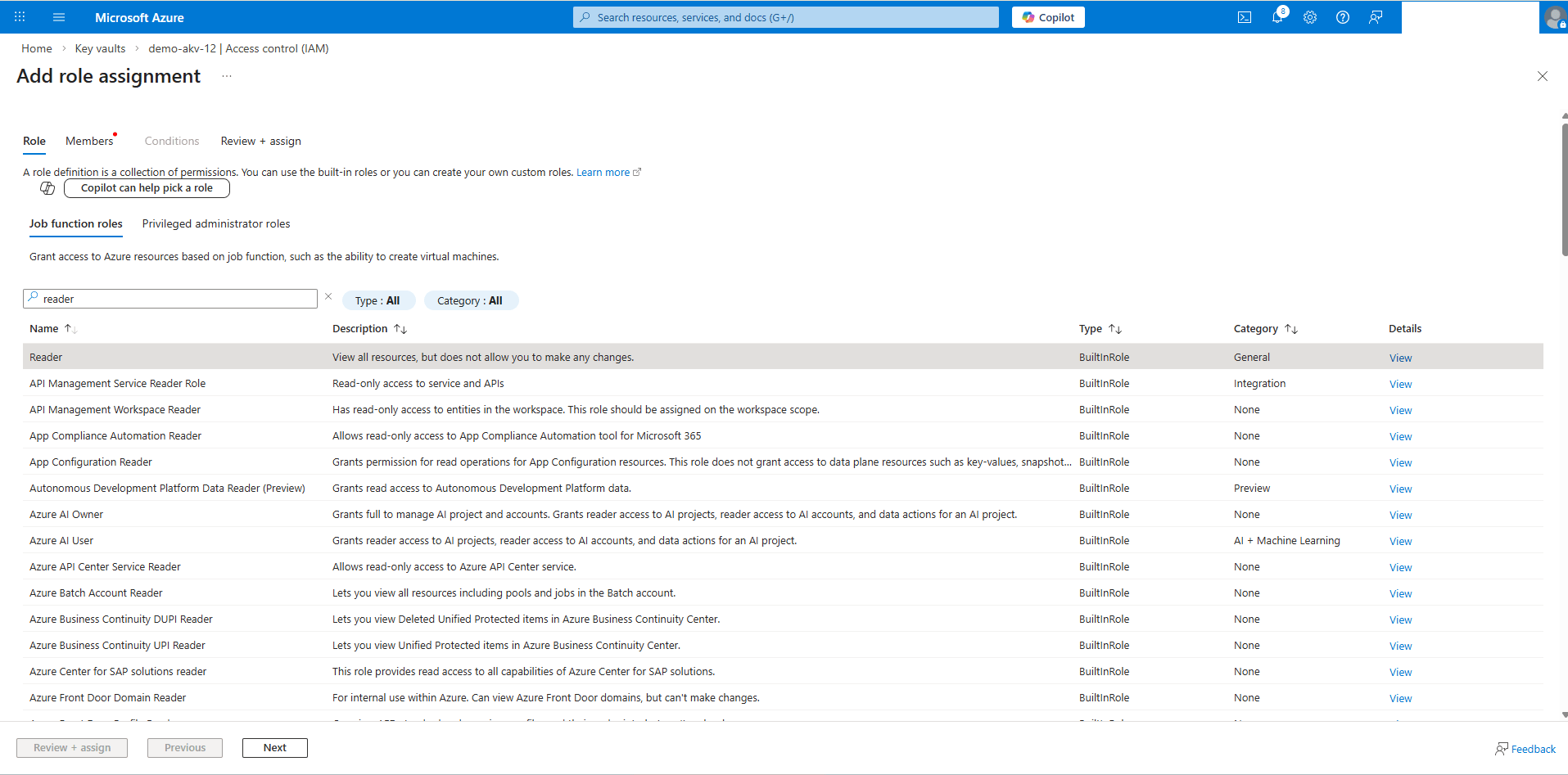Click the help question mark icon
The image size is (1568, 775).
pos(1343,16)
